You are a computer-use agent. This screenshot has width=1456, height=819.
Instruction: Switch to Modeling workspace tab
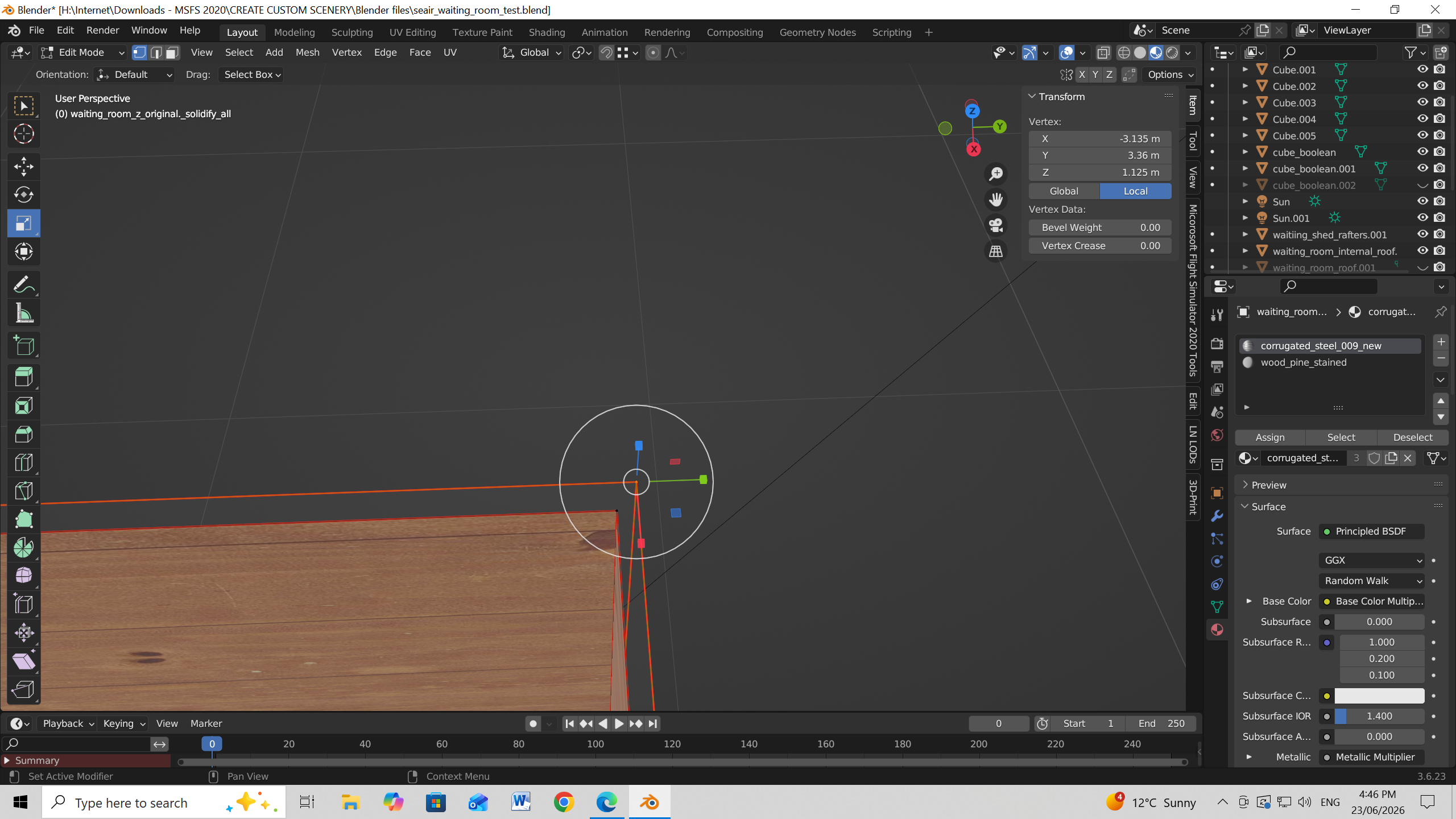click(295, 32)
